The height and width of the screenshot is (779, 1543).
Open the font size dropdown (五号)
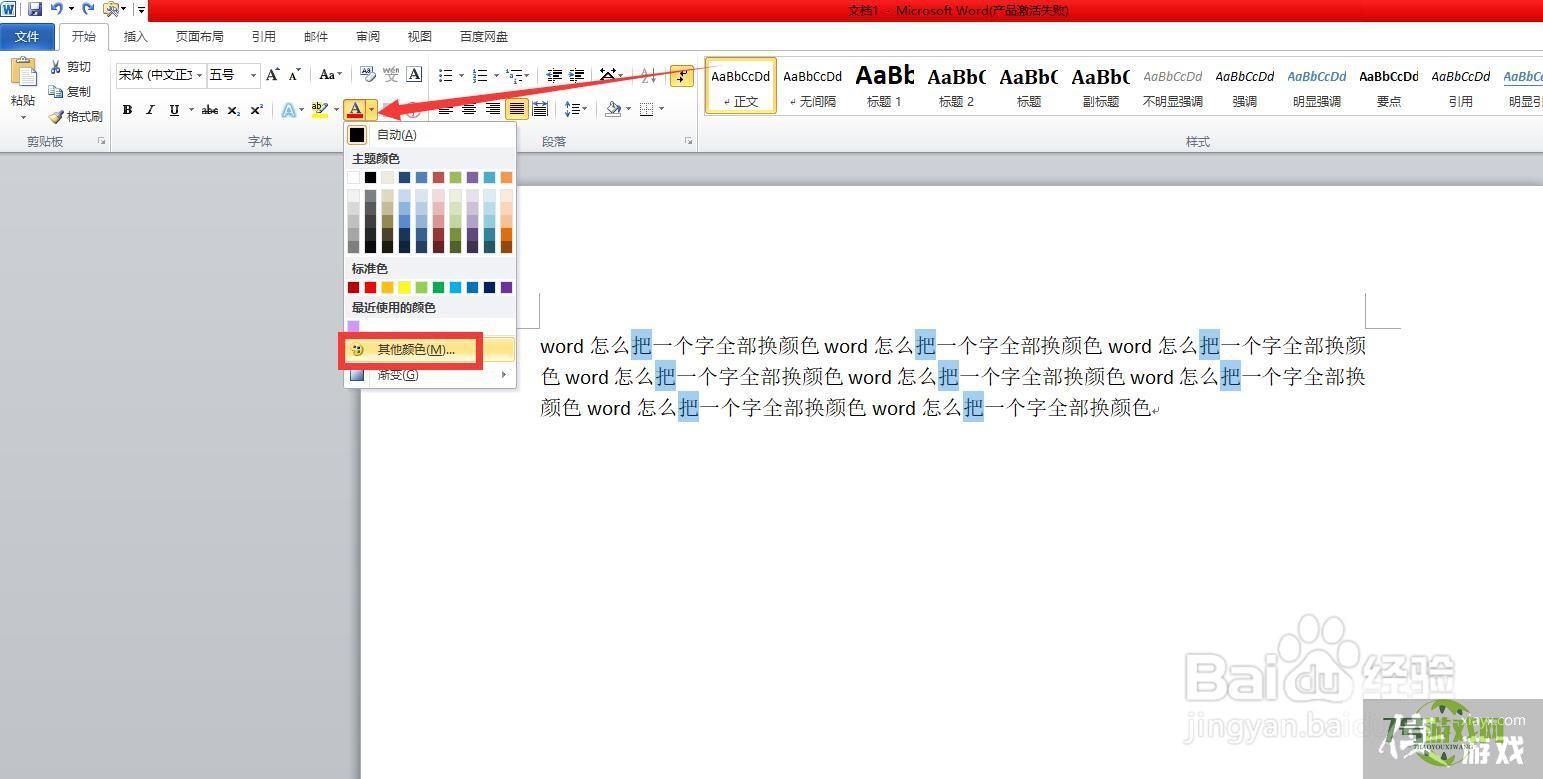254,75
